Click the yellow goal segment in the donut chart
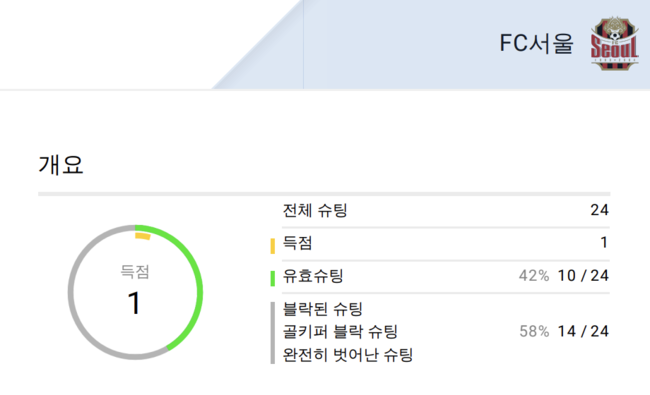 (143, 236)
